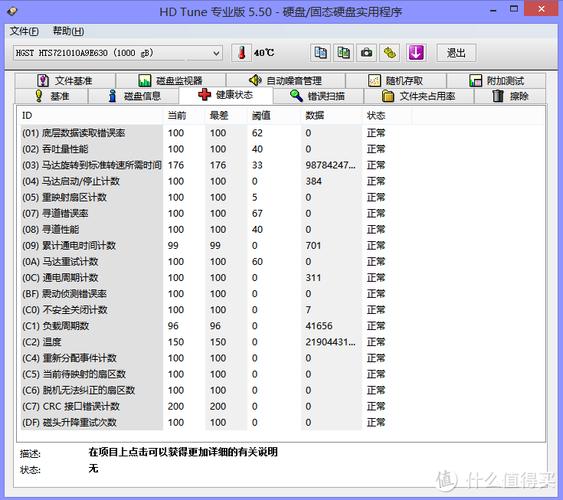Click the 数据 column header
The image size is (563, 500).
(x=331, y=116)
